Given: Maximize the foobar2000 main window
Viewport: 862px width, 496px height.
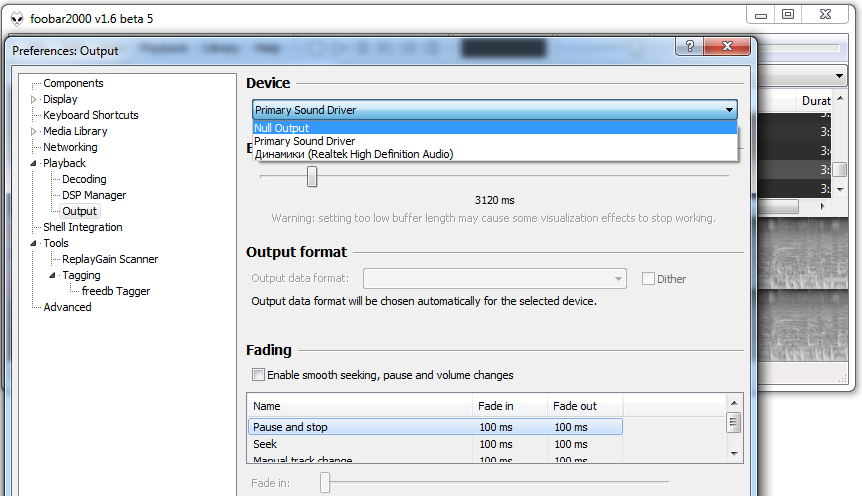Looking at the screenshot, I should click(788, 14).
